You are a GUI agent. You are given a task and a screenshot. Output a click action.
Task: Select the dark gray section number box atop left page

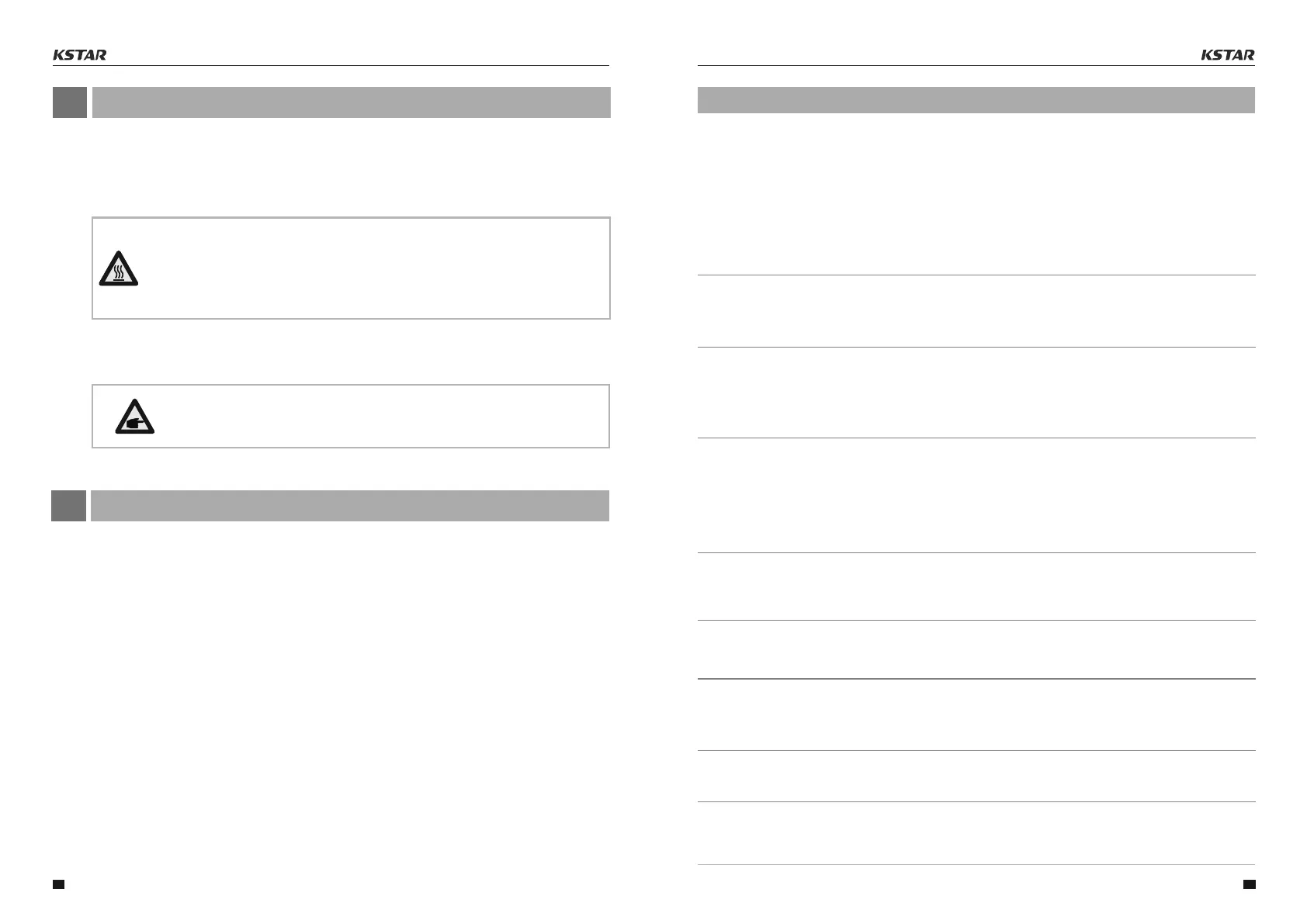70,102
